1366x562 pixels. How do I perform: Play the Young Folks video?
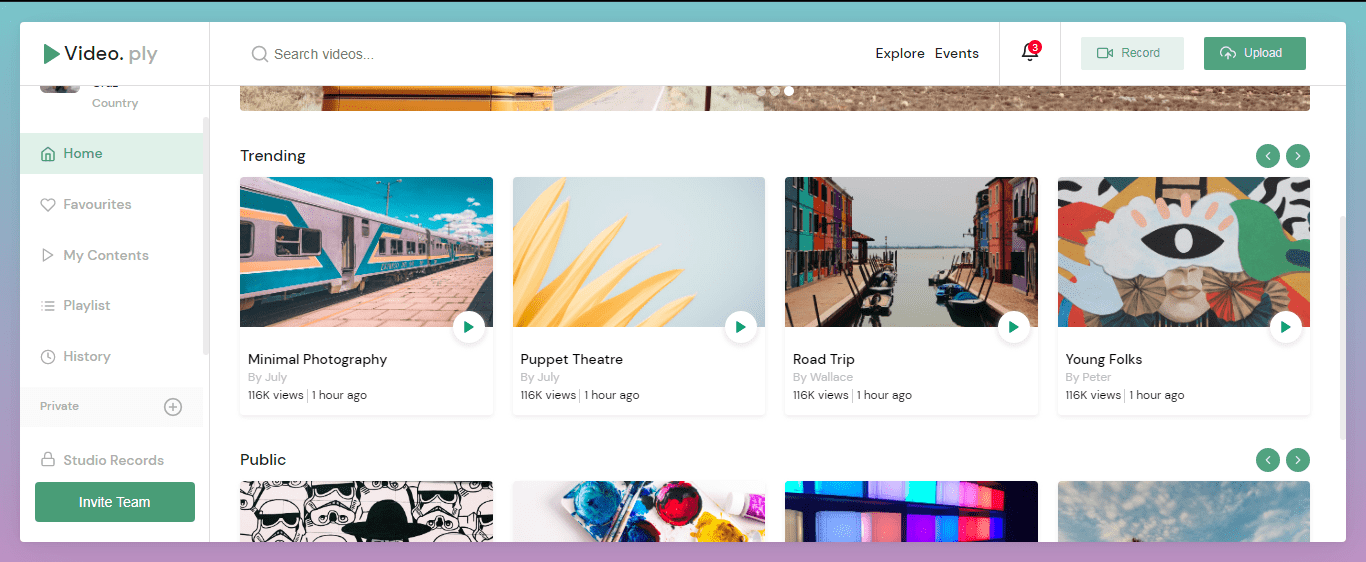point(1285,327)
